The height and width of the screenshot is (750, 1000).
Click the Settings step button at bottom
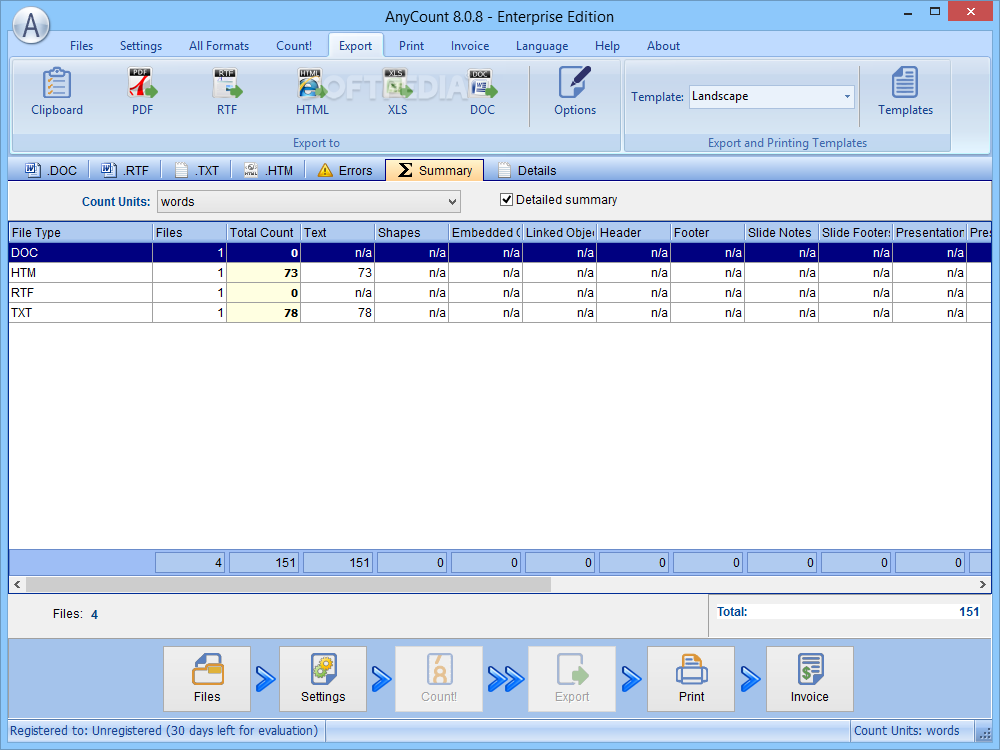coord(323,679)
